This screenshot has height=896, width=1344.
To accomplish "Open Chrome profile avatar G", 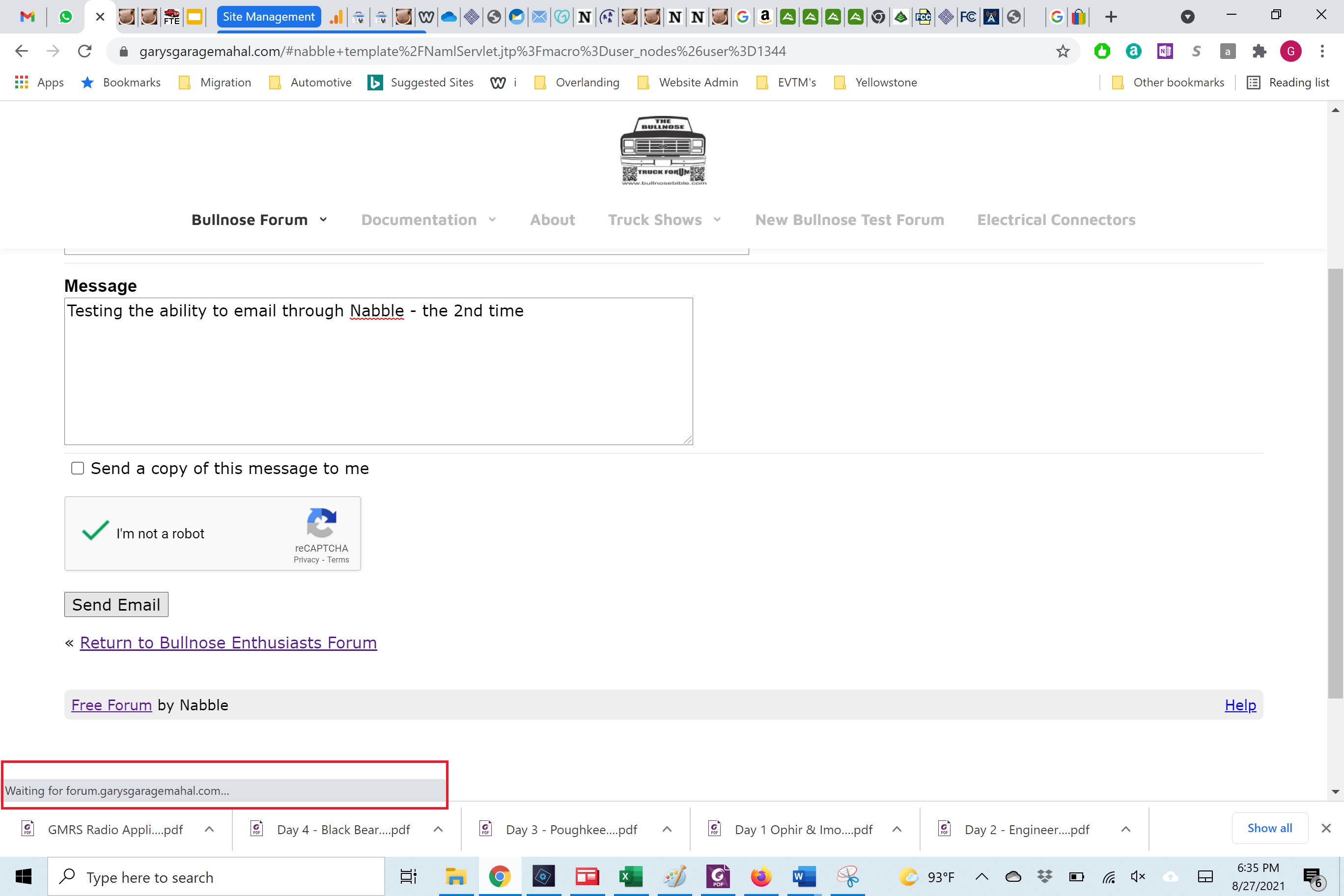I will coord(1290,52).
